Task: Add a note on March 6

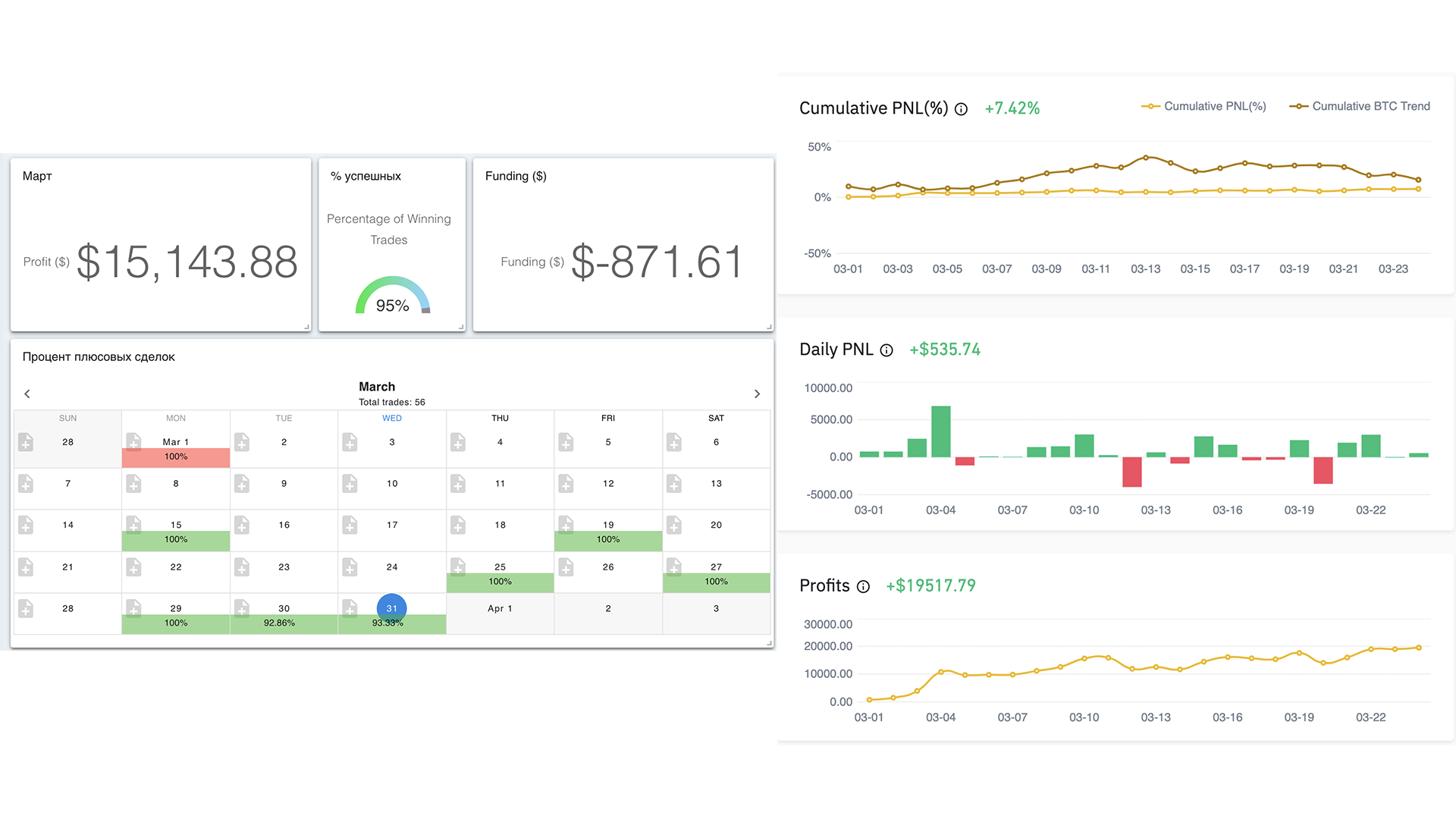Action: pyautogui.click(x=674, y=441)
